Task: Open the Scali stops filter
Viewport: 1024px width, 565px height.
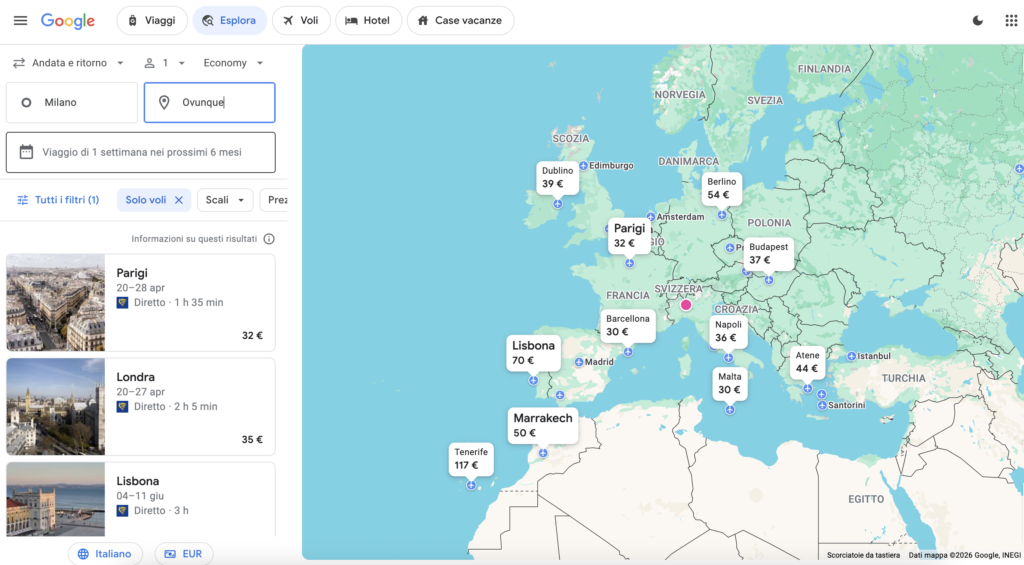Action: click(x=225, y=200)
